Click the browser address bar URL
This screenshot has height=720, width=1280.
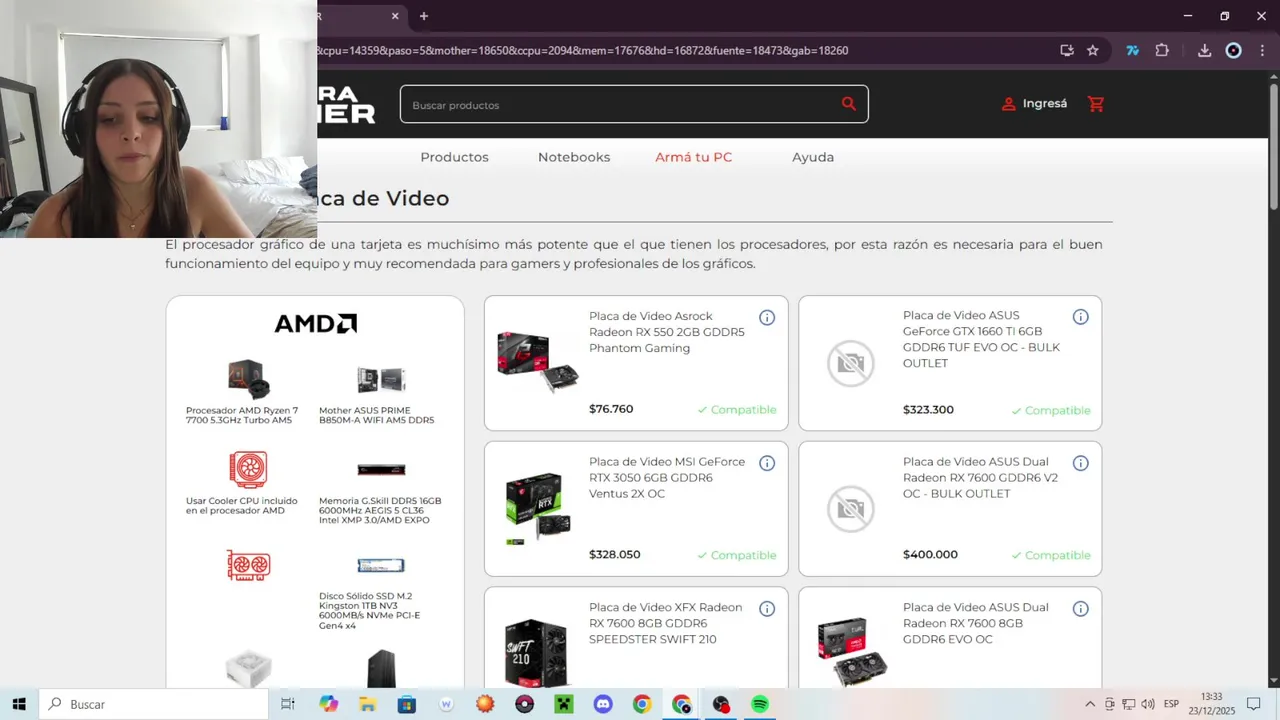click(x=583, y=50)
